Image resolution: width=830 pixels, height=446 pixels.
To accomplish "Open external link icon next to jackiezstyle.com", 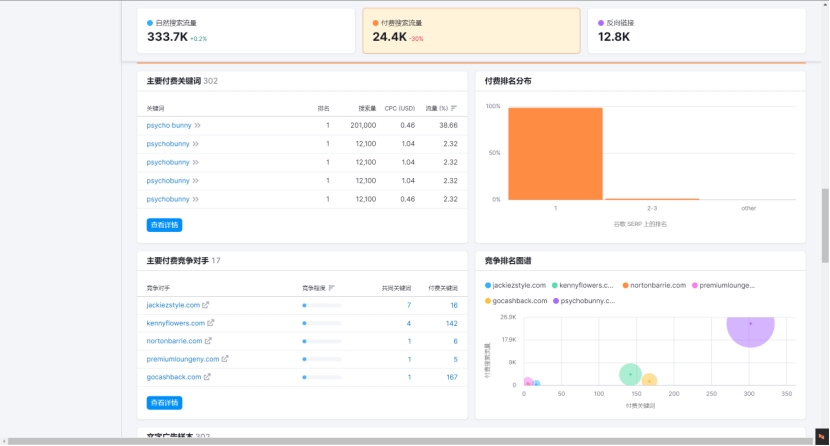I will [206, 305].
